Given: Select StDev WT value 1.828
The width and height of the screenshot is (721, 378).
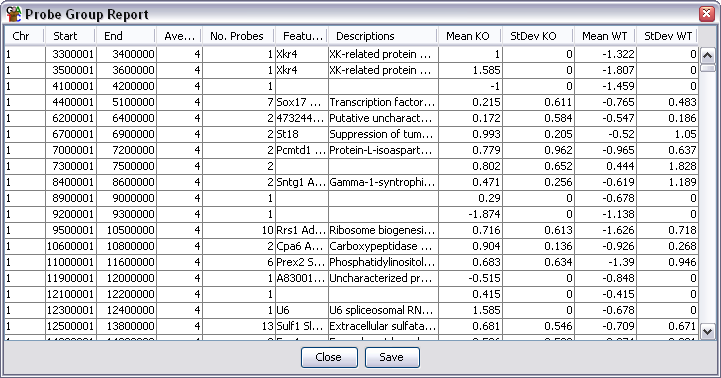Looking at the screenshot, I should tap(668, 166).
